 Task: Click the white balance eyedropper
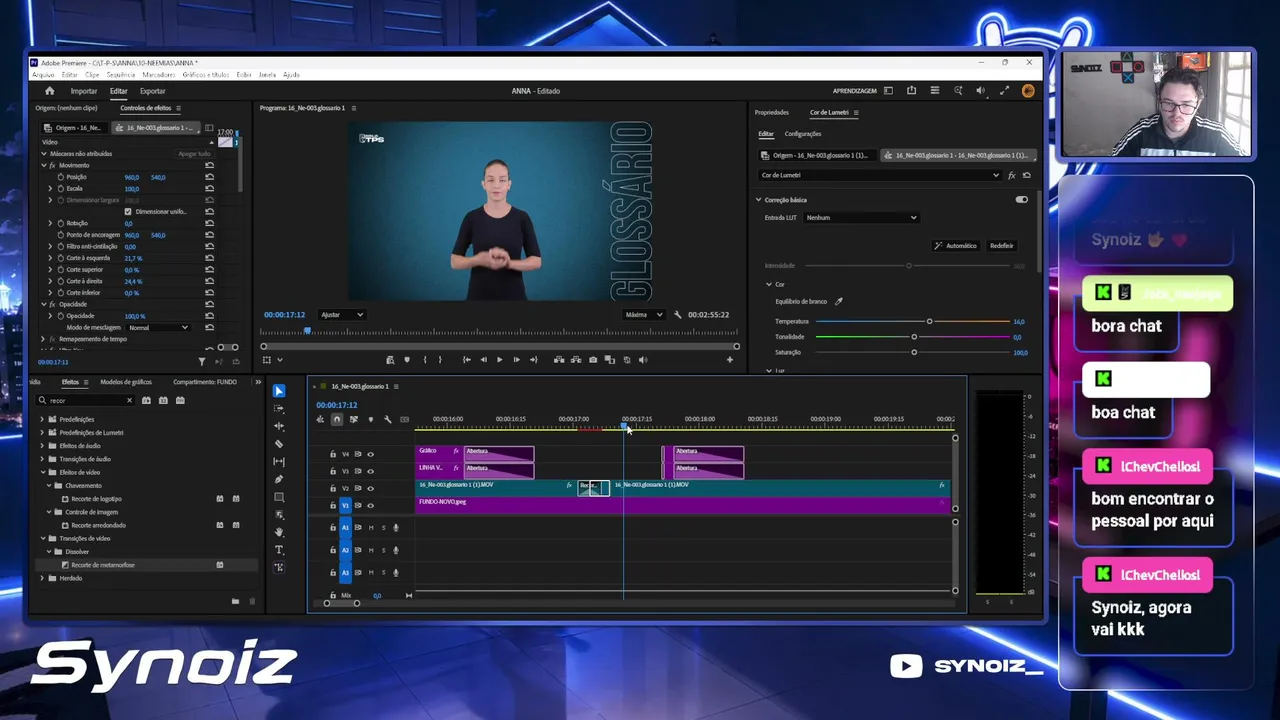tap(839, 301)
